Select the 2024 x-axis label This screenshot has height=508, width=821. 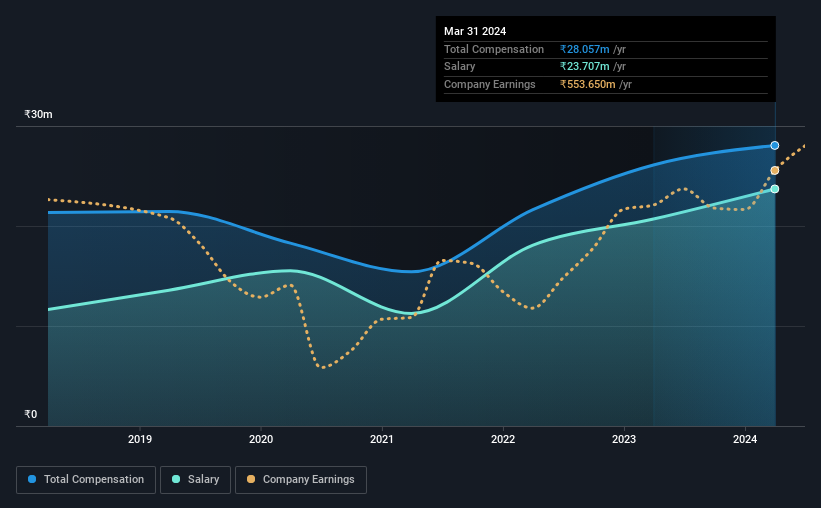pyautogui.click(x=745, y=439)
